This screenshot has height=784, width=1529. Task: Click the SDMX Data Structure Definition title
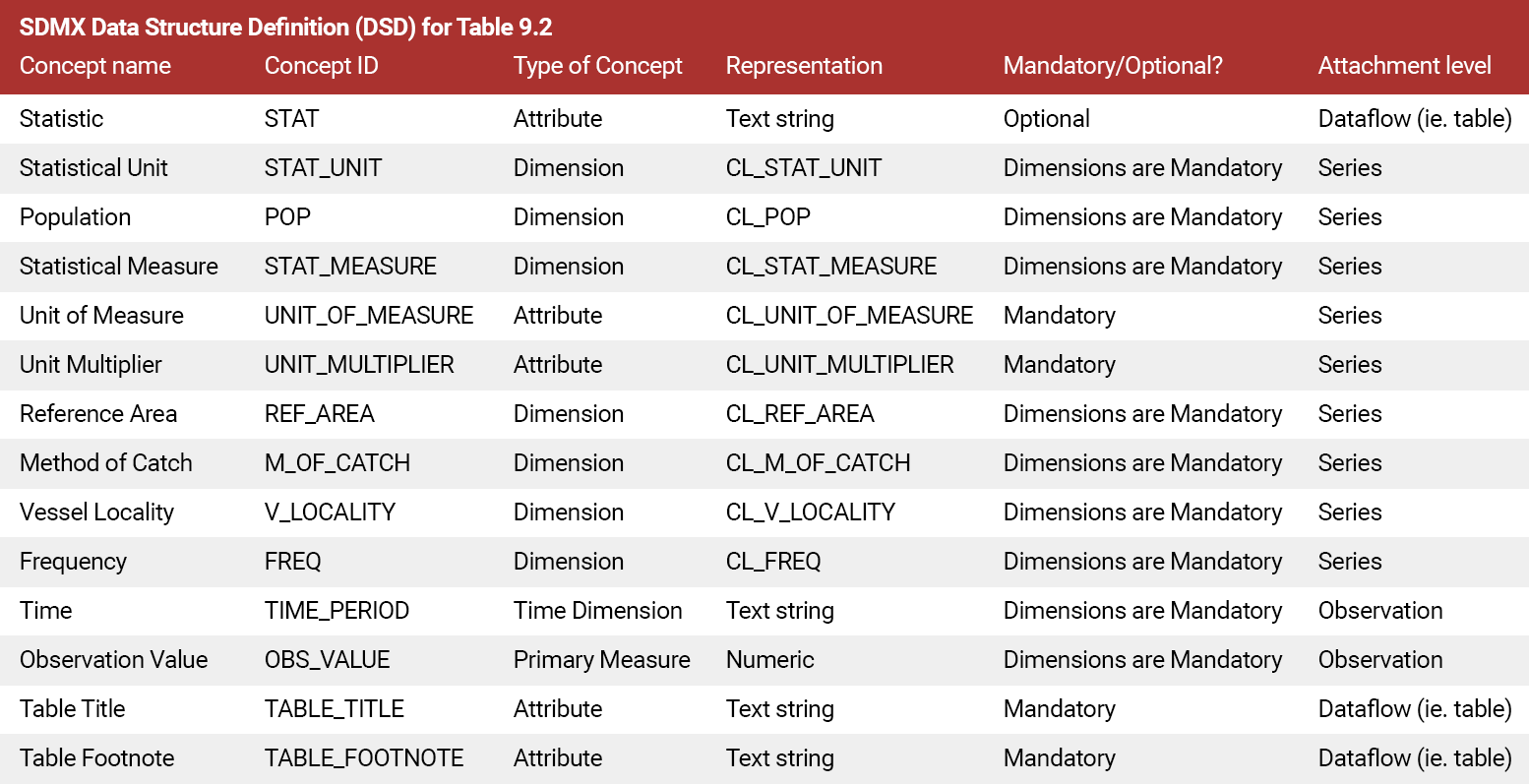[285, 27]
